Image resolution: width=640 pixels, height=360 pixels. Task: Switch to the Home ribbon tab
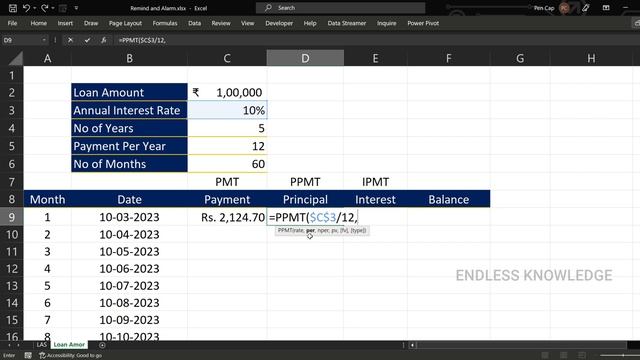[38, 23]
